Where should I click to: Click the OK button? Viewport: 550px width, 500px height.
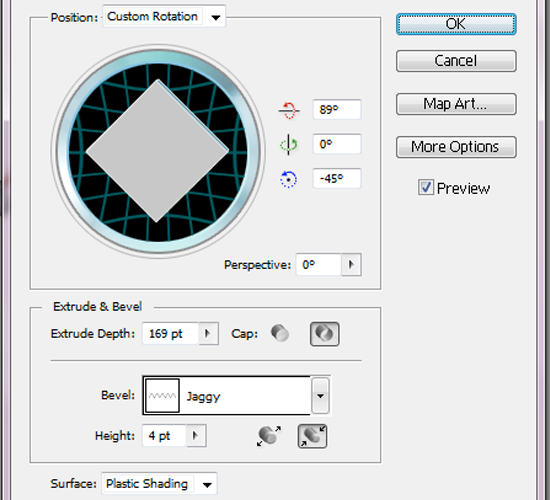(456, 24)
